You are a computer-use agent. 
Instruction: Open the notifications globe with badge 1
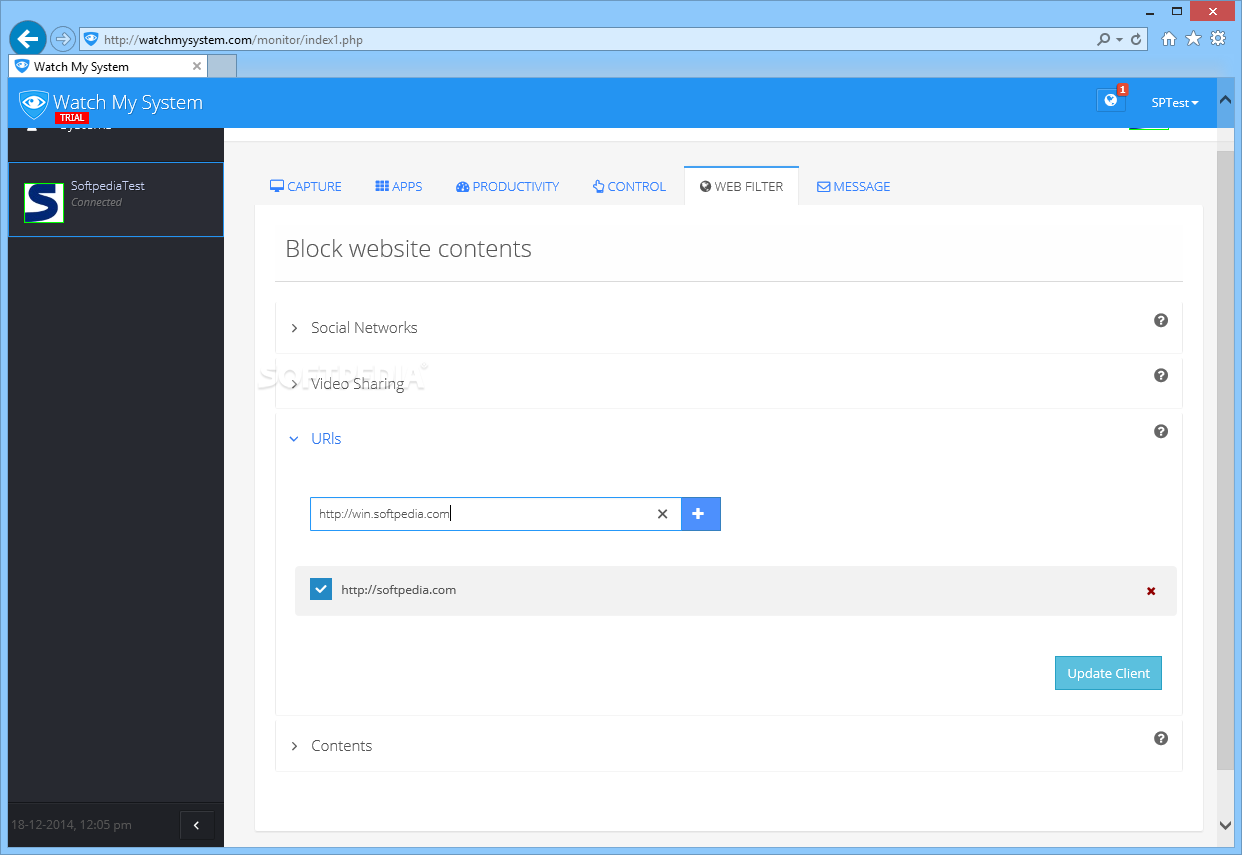coord(1110,100)
